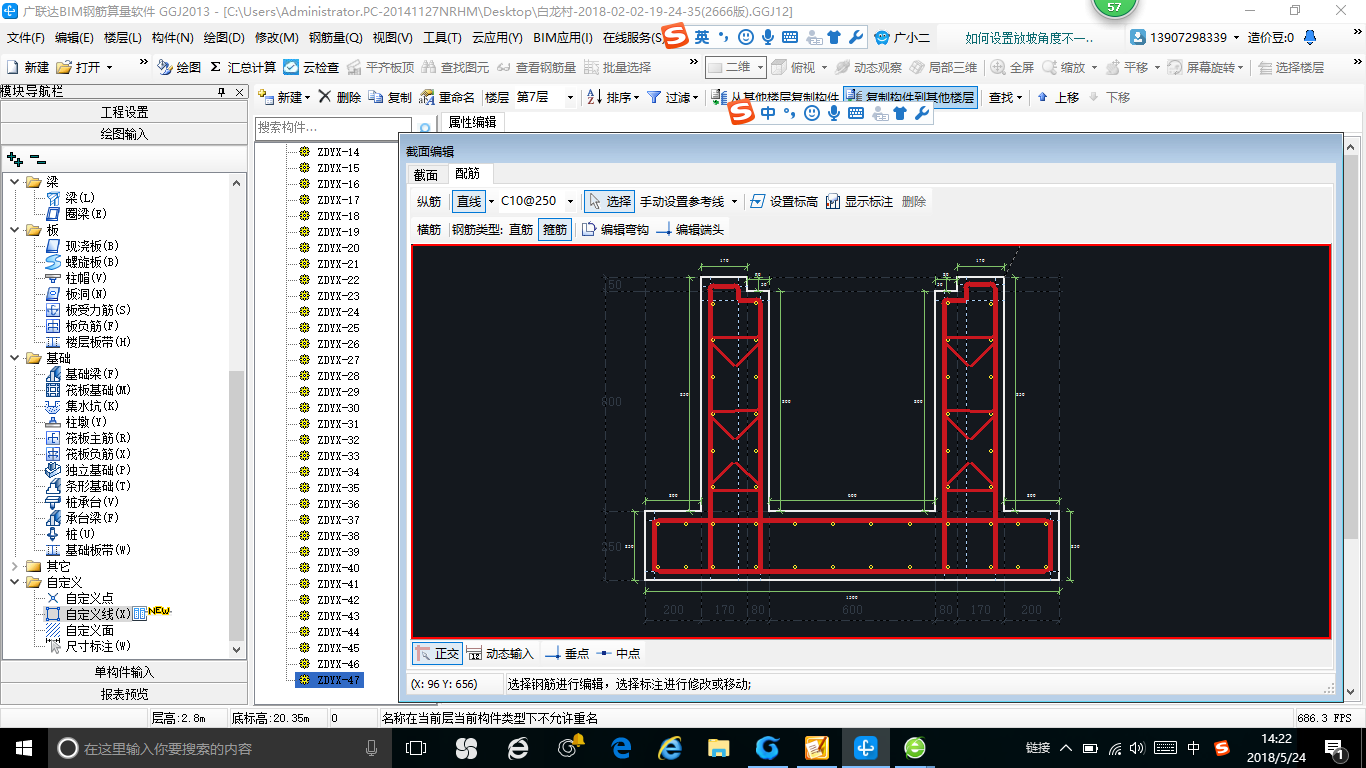The width and height of the screenshot is (1366, 768).
Task: Click the 搜索构件 search field
Action: pos(333,128)
